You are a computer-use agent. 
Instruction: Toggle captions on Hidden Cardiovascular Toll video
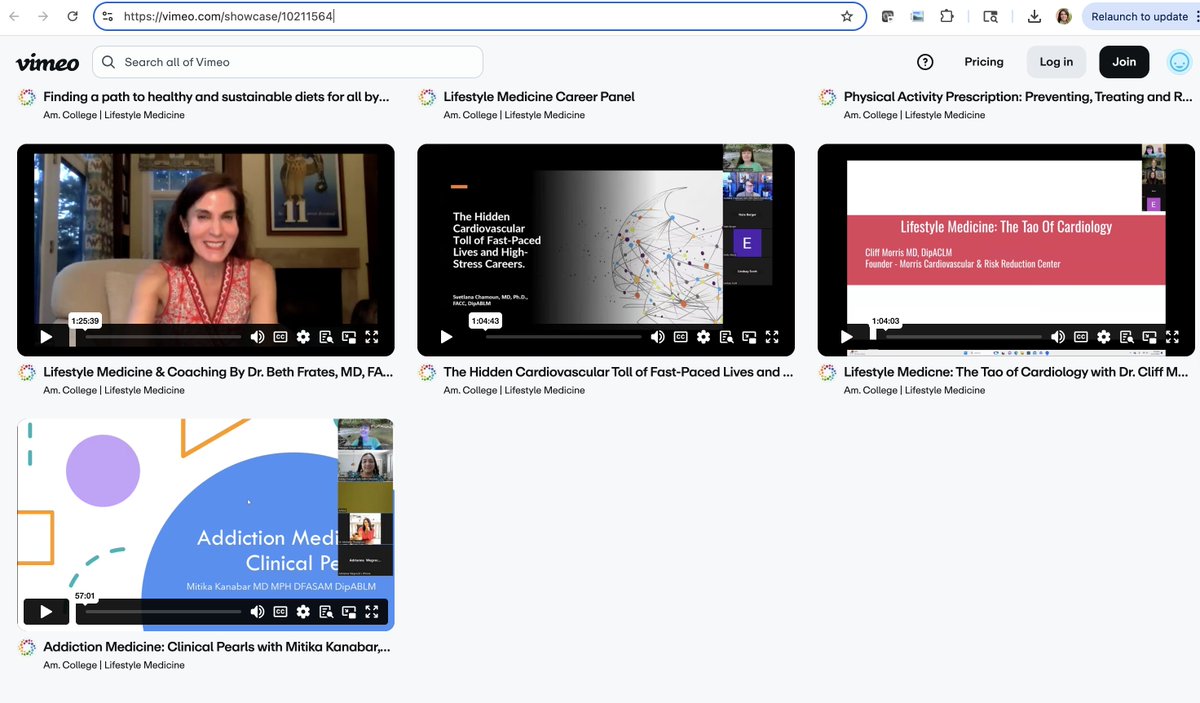tap(680, 337)
